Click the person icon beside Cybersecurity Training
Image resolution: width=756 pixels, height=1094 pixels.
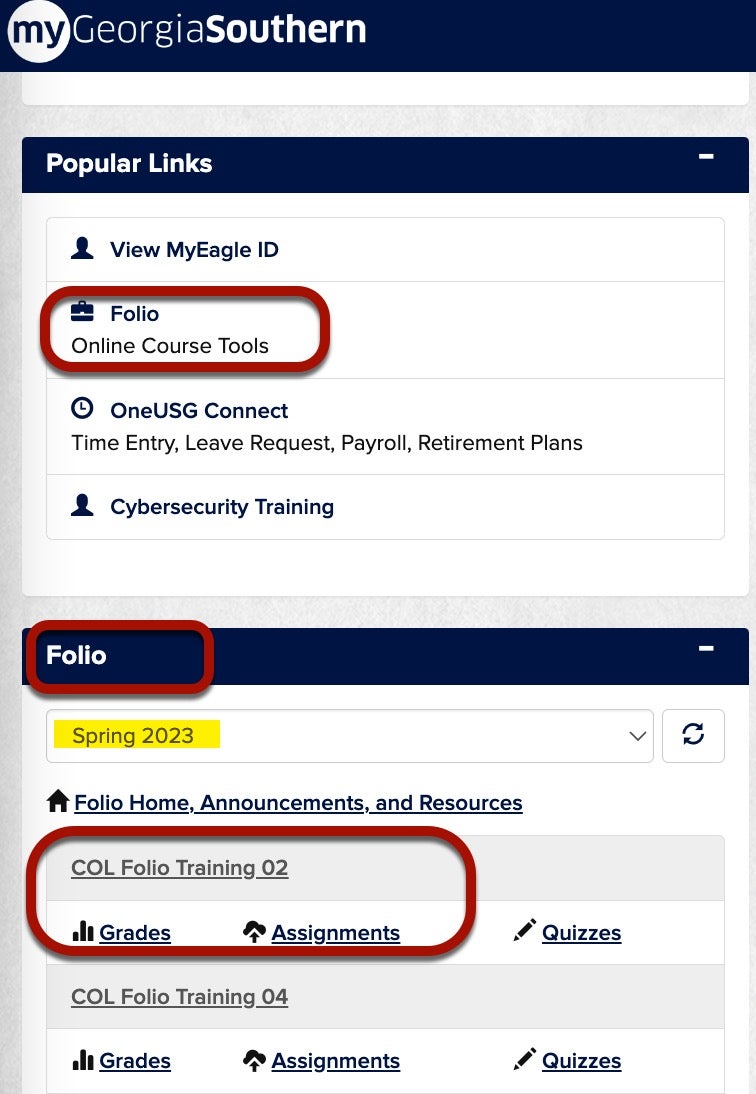coord(84,506)
